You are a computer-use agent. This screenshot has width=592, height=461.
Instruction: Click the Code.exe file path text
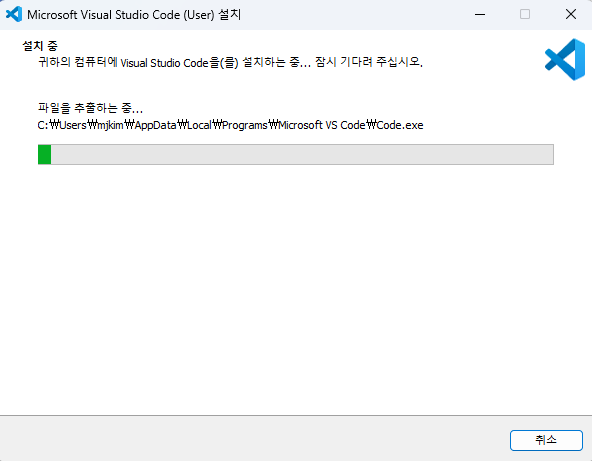[230, 125]
